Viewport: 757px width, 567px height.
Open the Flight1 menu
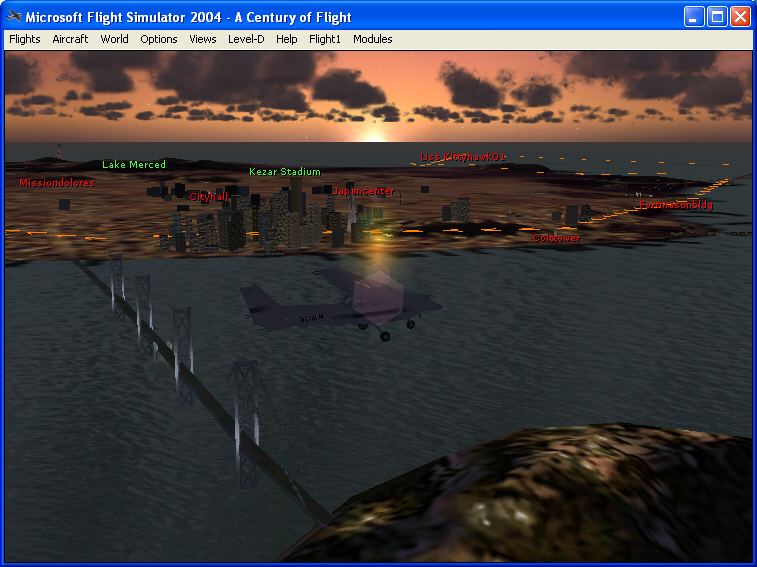tap(325, 39)
